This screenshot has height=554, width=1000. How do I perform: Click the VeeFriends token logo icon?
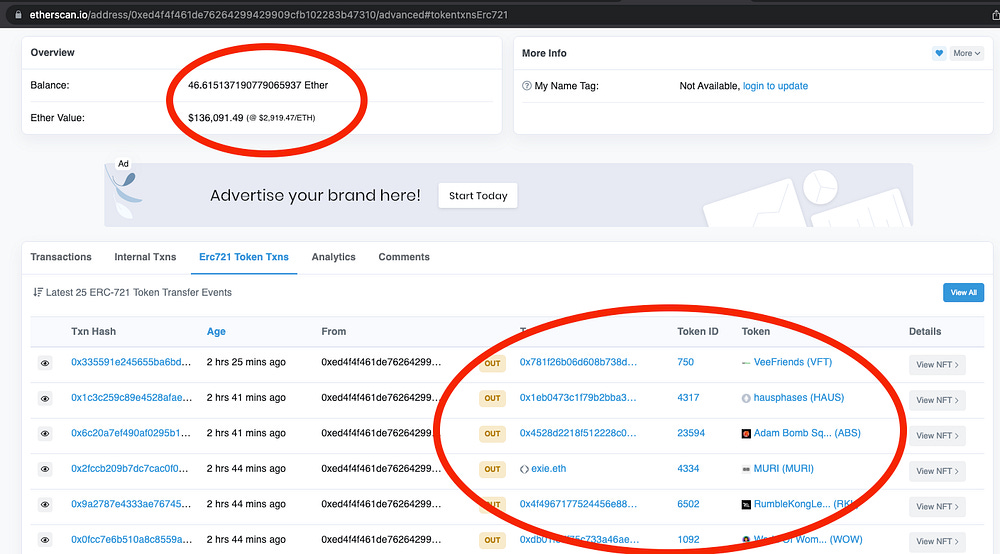pos(746,363)
